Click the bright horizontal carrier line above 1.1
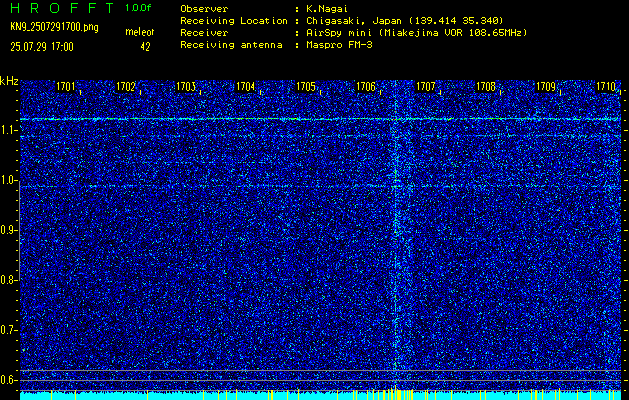The width and height of the screenshot is (629, 400). click(x=320, y=119)
